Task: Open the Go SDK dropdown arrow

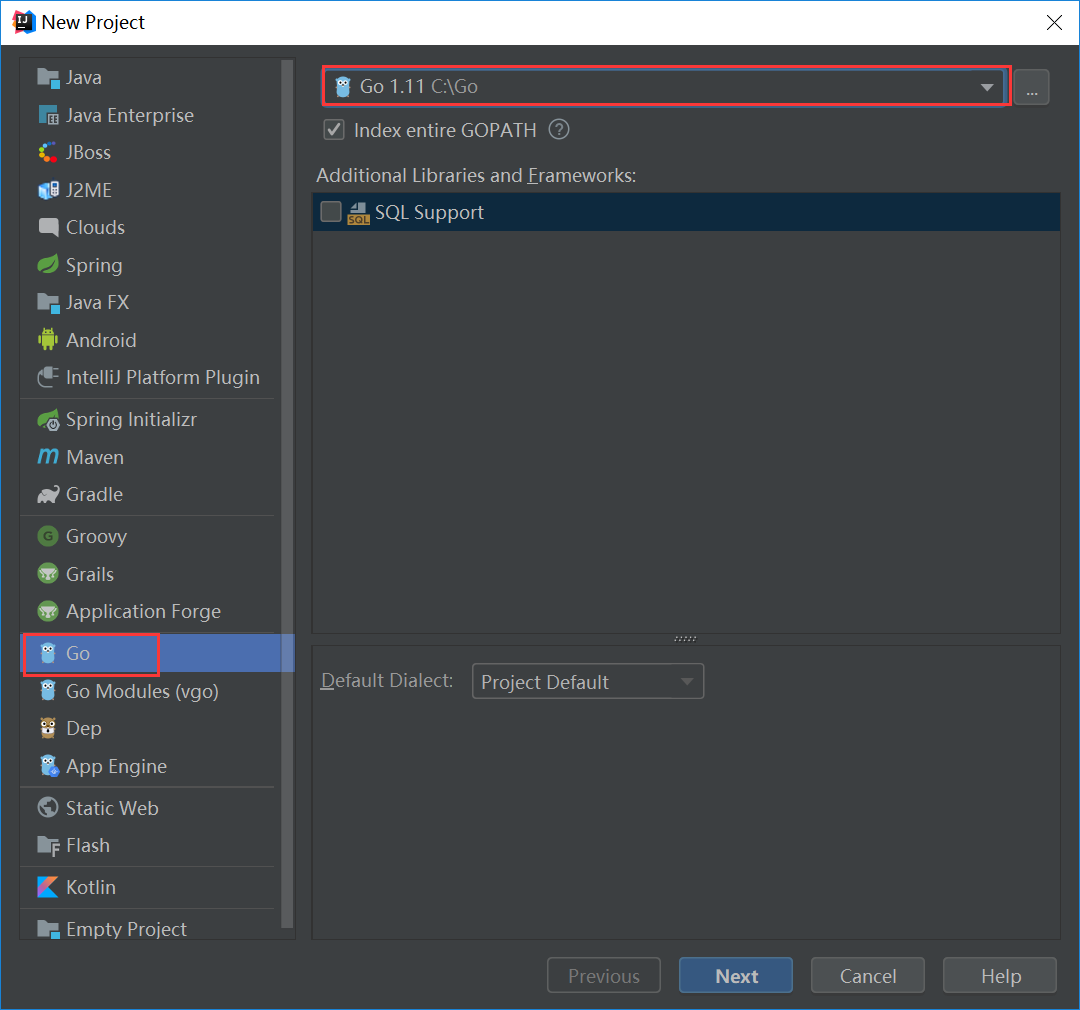Action: (987, 87)
